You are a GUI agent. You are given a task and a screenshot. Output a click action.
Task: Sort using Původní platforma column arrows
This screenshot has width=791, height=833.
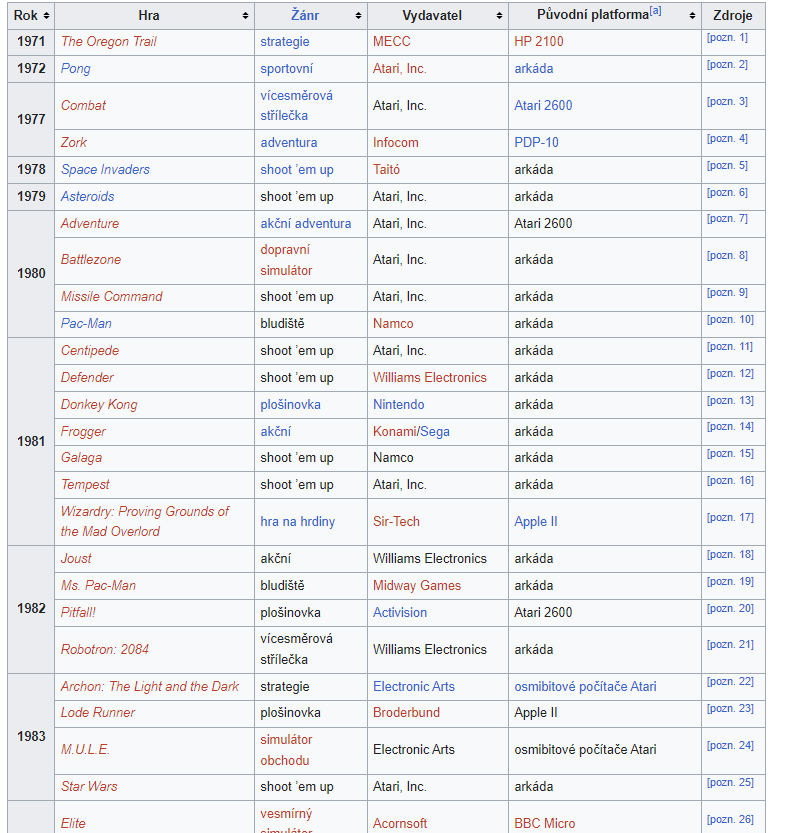692,16
